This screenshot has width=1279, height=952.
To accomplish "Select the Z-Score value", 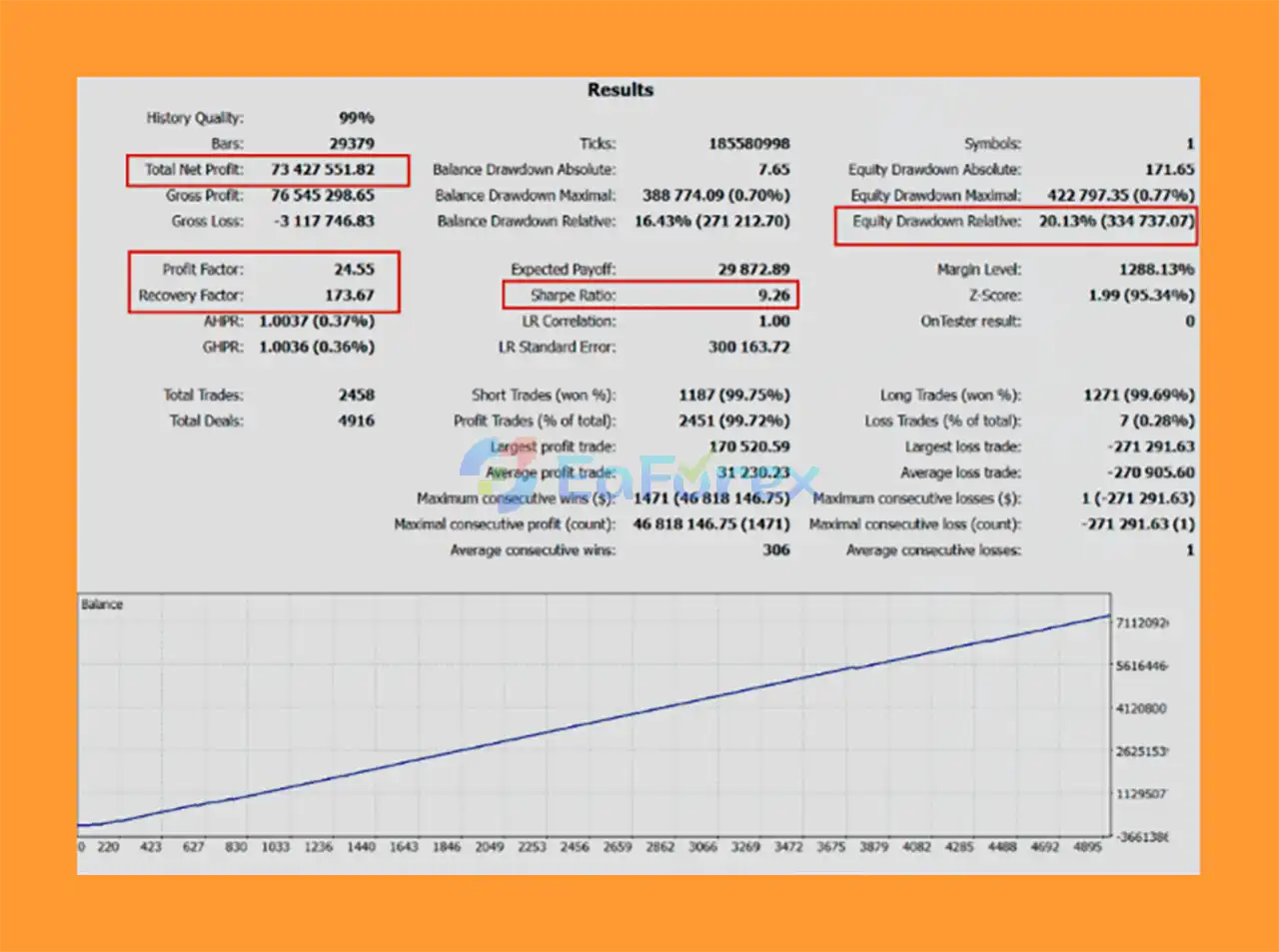I will [x=1141, y=296].
